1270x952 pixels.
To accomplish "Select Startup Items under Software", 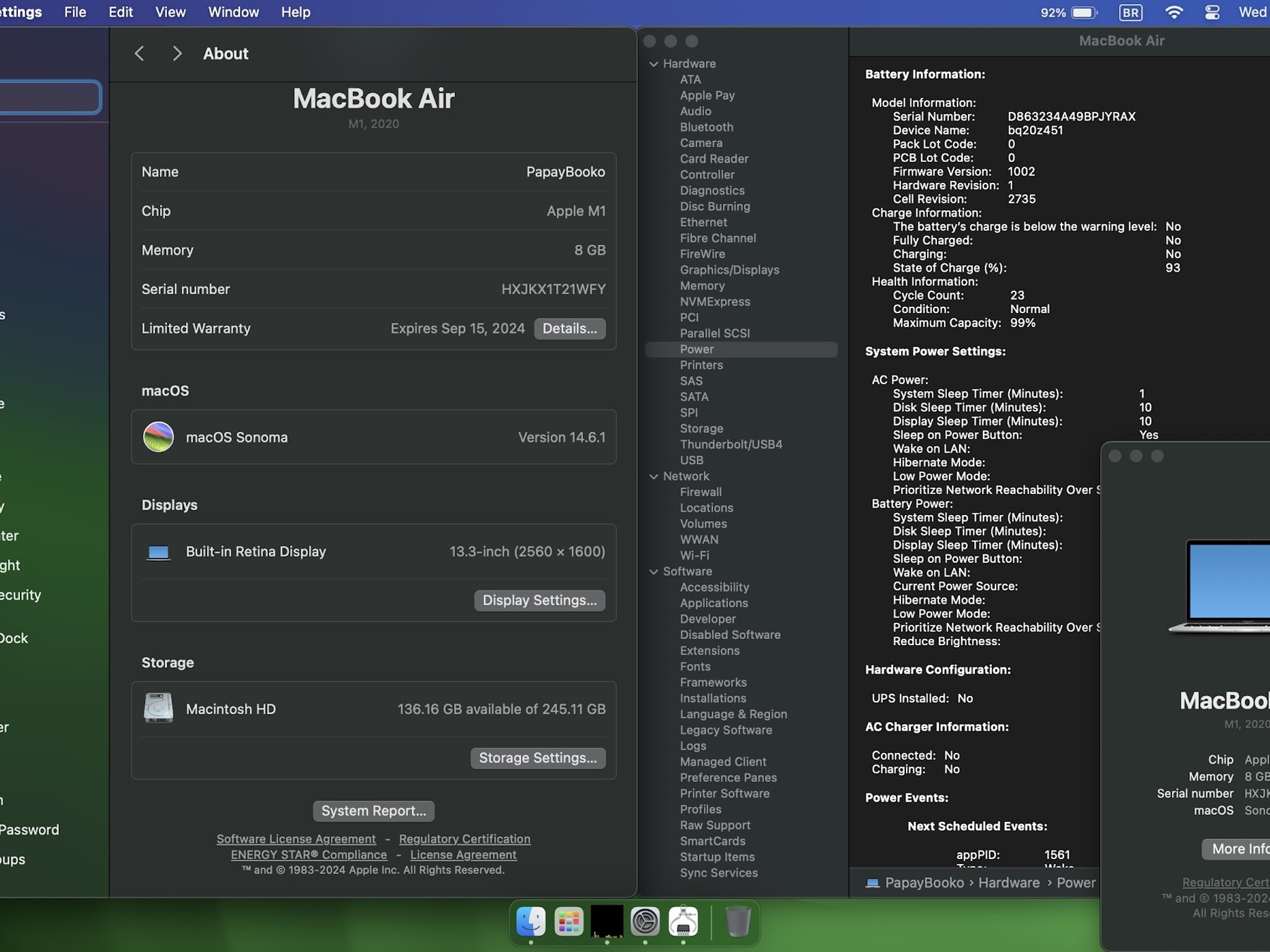I will [x=717, y=857].
